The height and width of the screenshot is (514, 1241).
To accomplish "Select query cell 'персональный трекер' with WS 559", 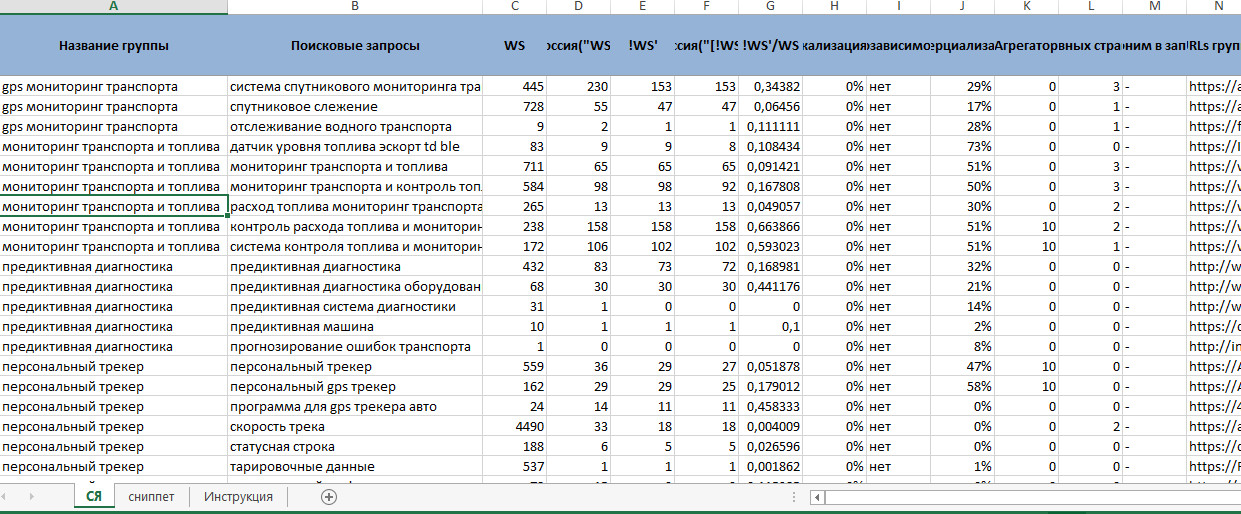I will click(355, 367).
